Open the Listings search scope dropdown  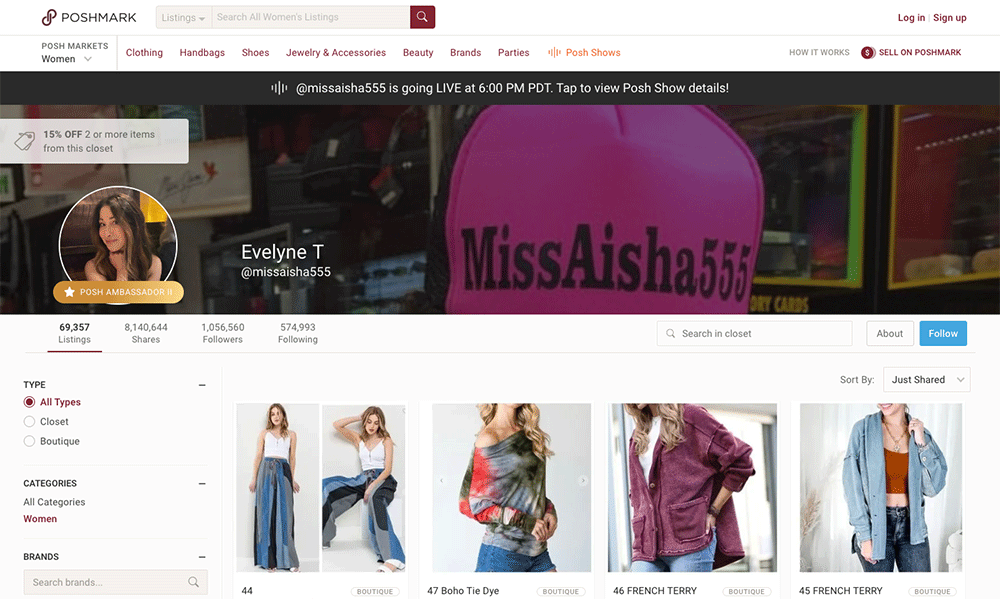pos(184,17)
